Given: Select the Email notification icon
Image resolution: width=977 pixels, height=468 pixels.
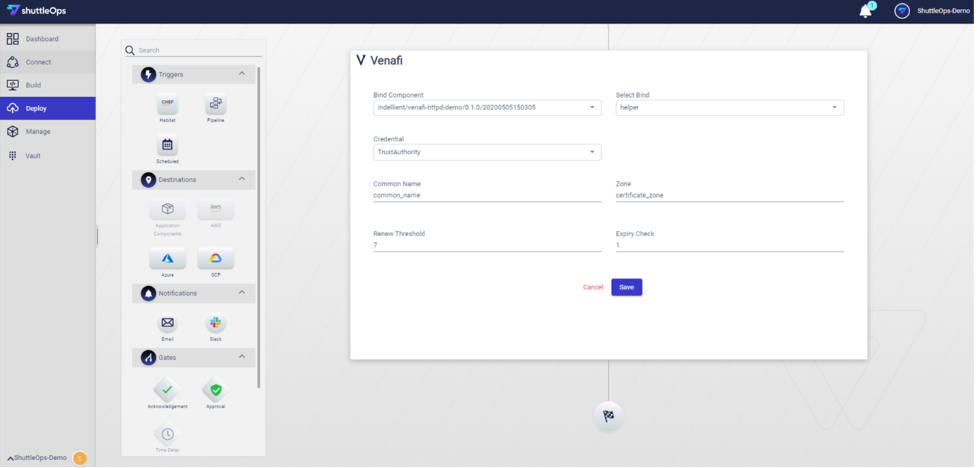Looking at the screenshot, I should [x=168, y=323].
